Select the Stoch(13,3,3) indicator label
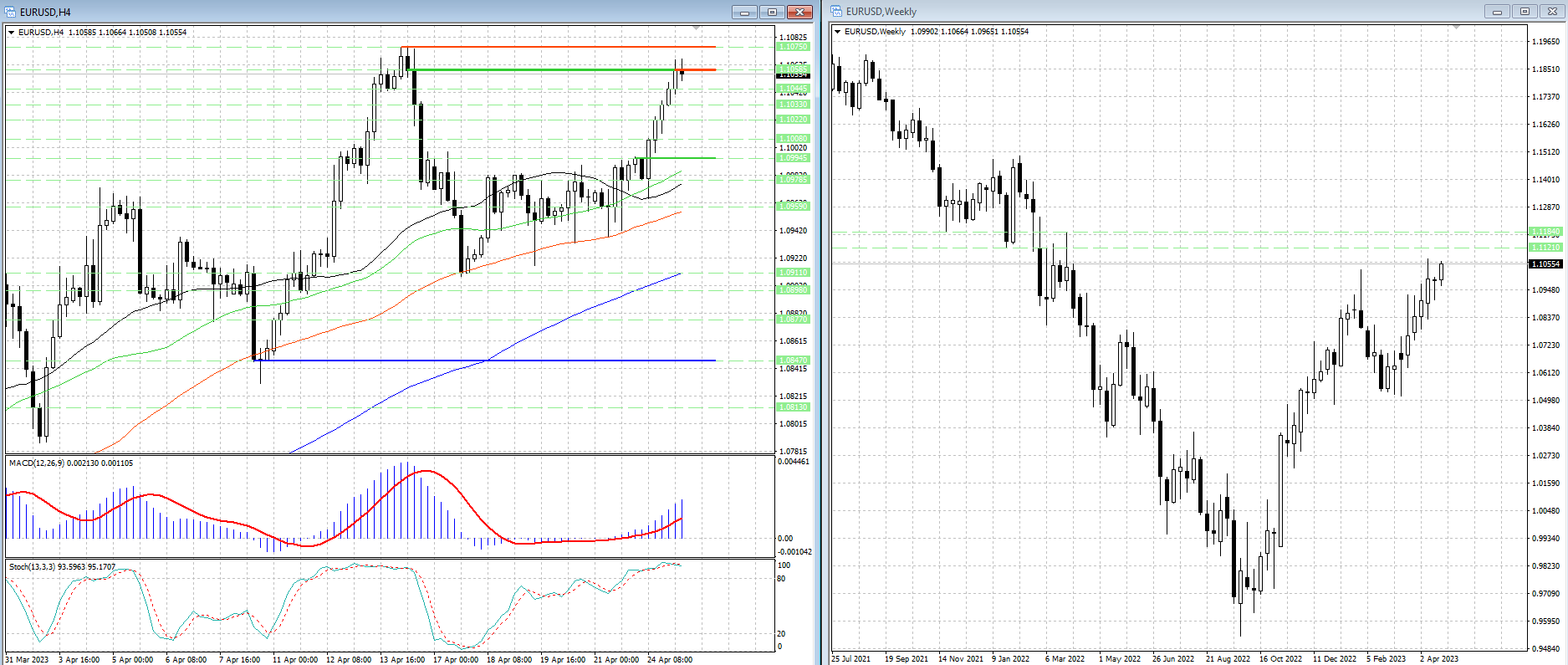Viewport: 1568px width, 665px height. coord(62,567)
